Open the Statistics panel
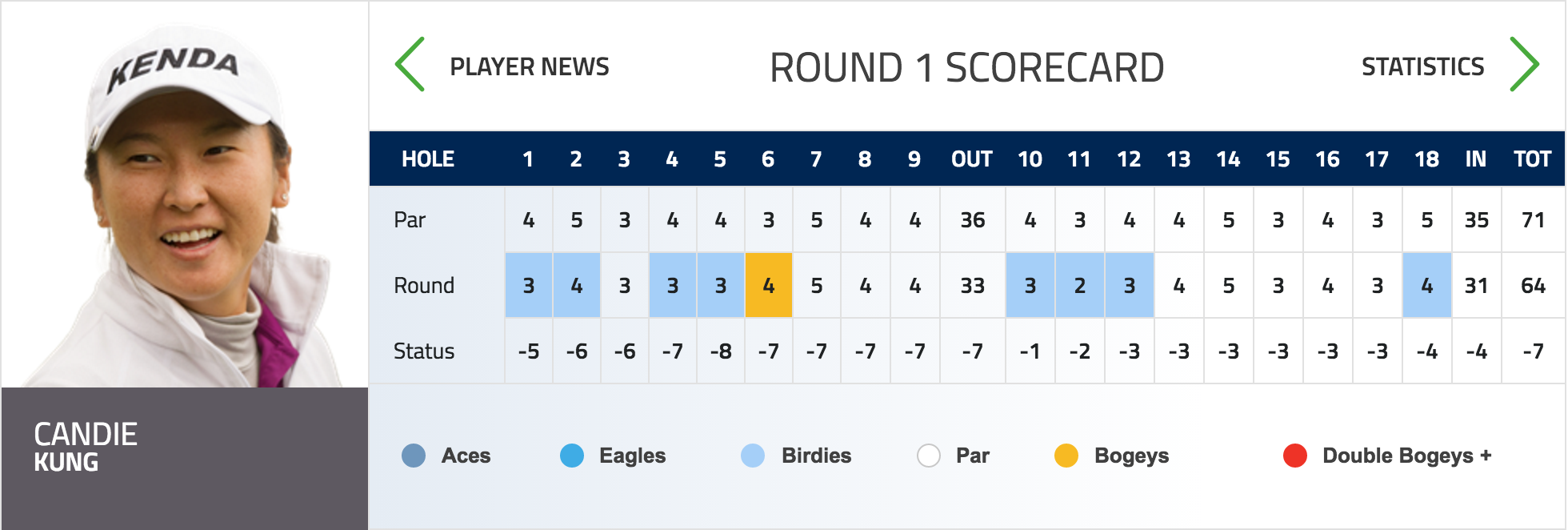 pos(1422,66)
